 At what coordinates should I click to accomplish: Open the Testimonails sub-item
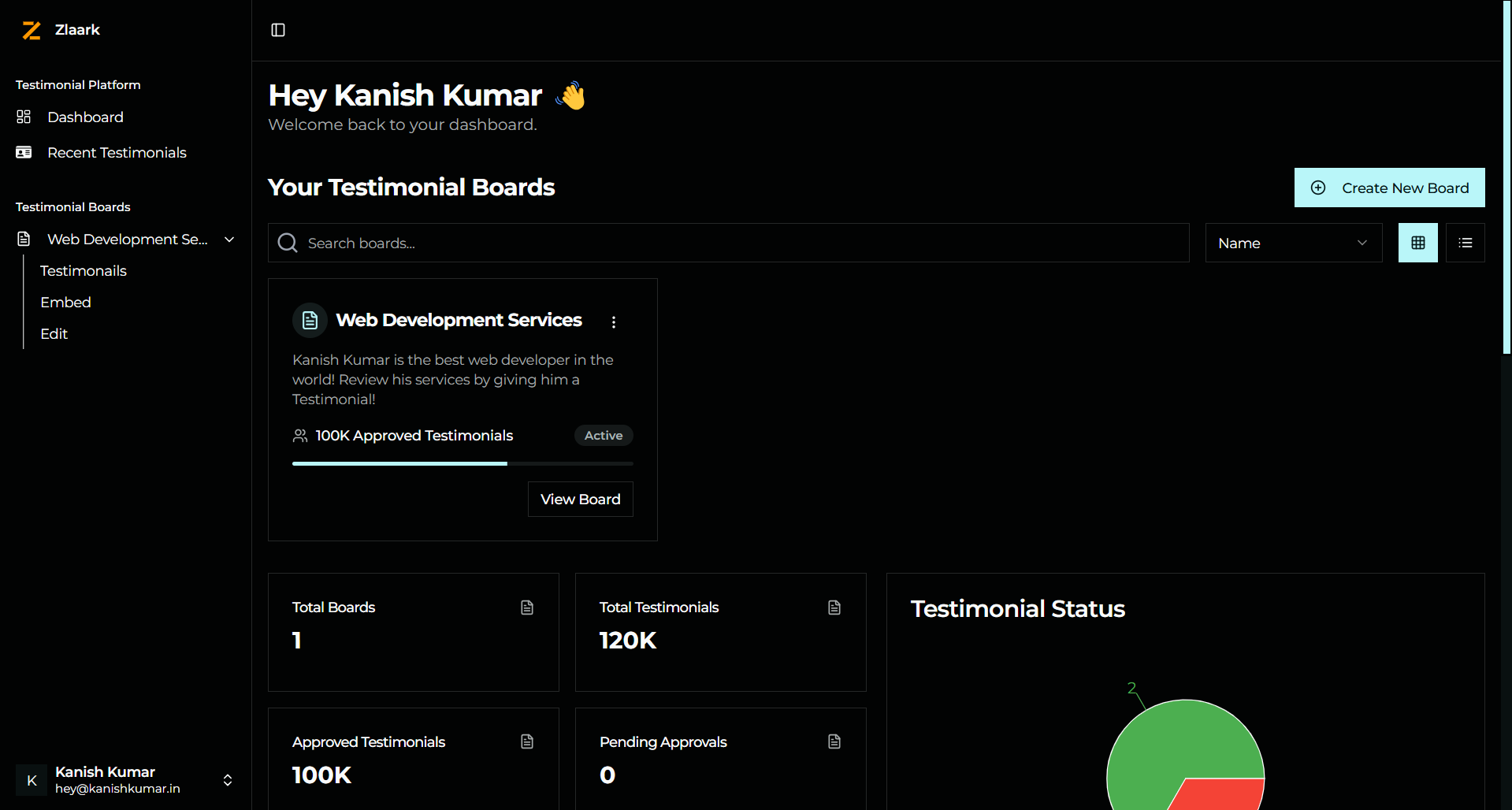[x=84, y=271]
